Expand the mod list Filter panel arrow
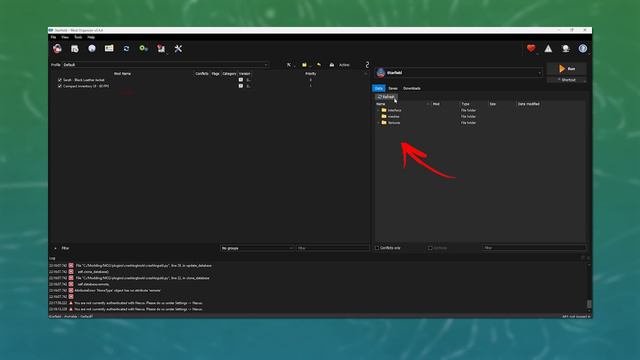 55,248
